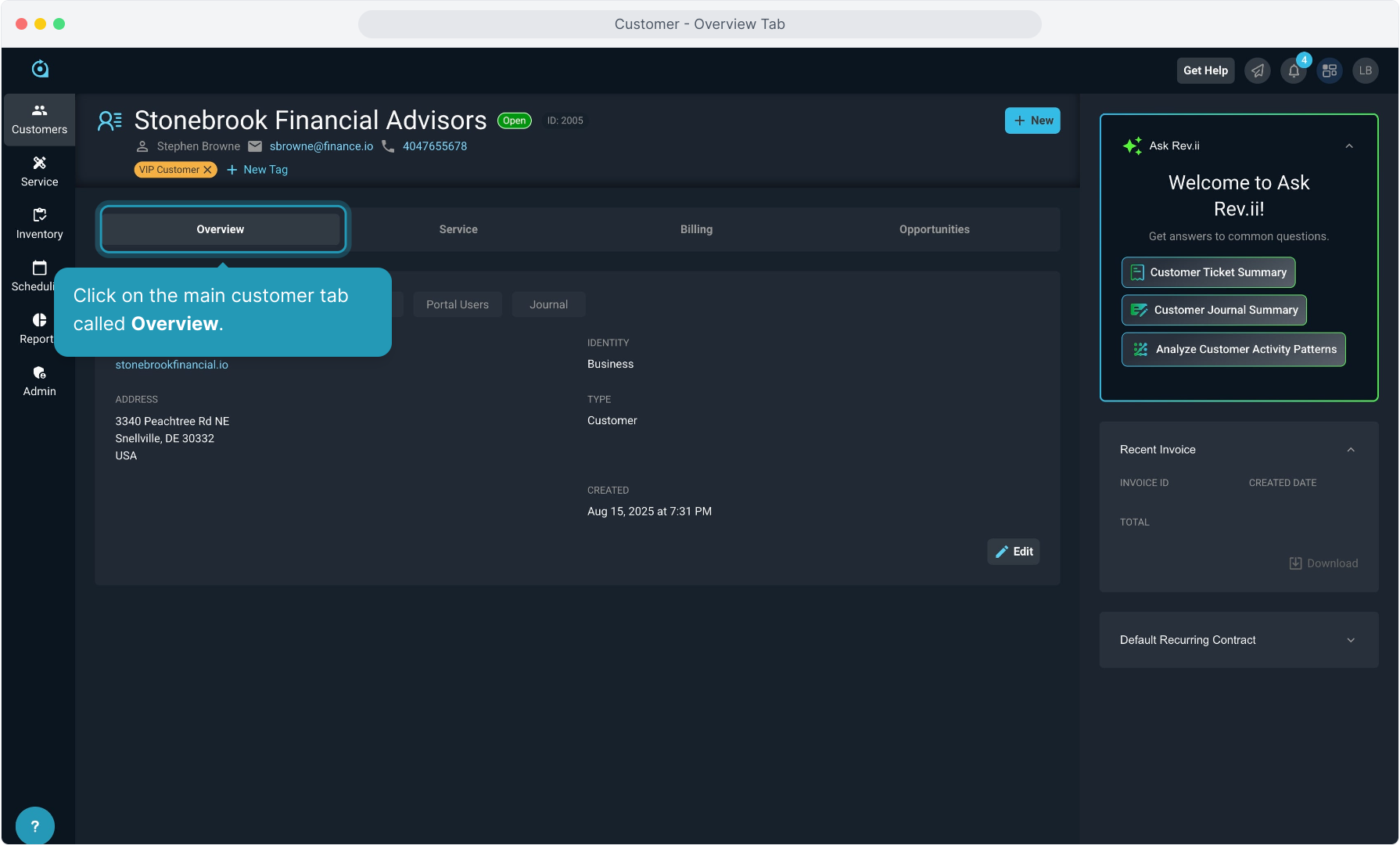Open the Service sidebar icon

tap(39, 171)
